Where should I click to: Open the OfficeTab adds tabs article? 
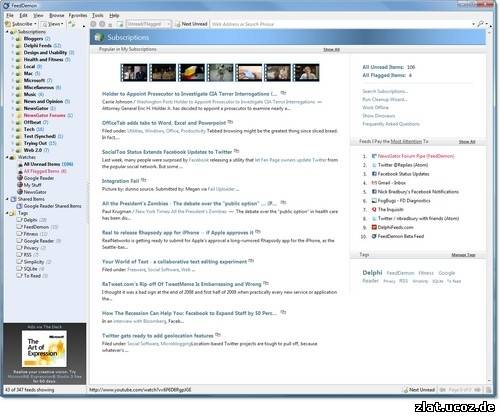164,123
